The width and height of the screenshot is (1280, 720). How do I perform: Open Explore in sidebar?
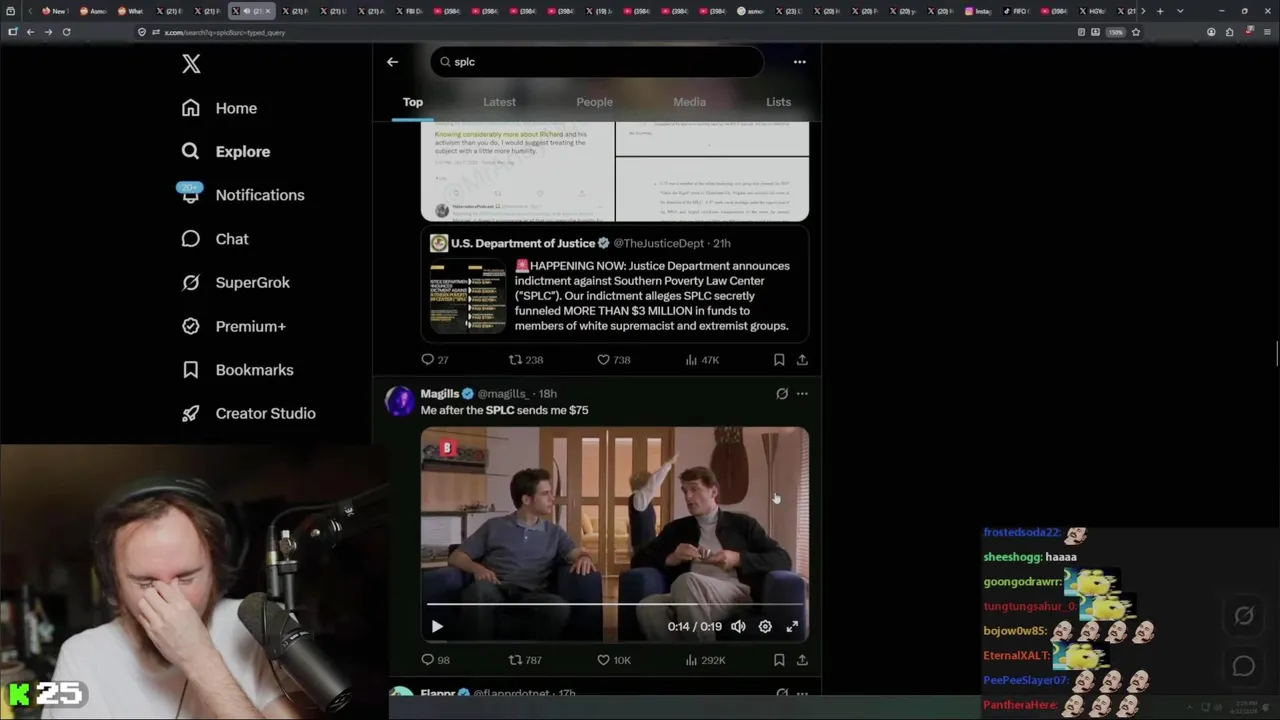coord(226,151)
